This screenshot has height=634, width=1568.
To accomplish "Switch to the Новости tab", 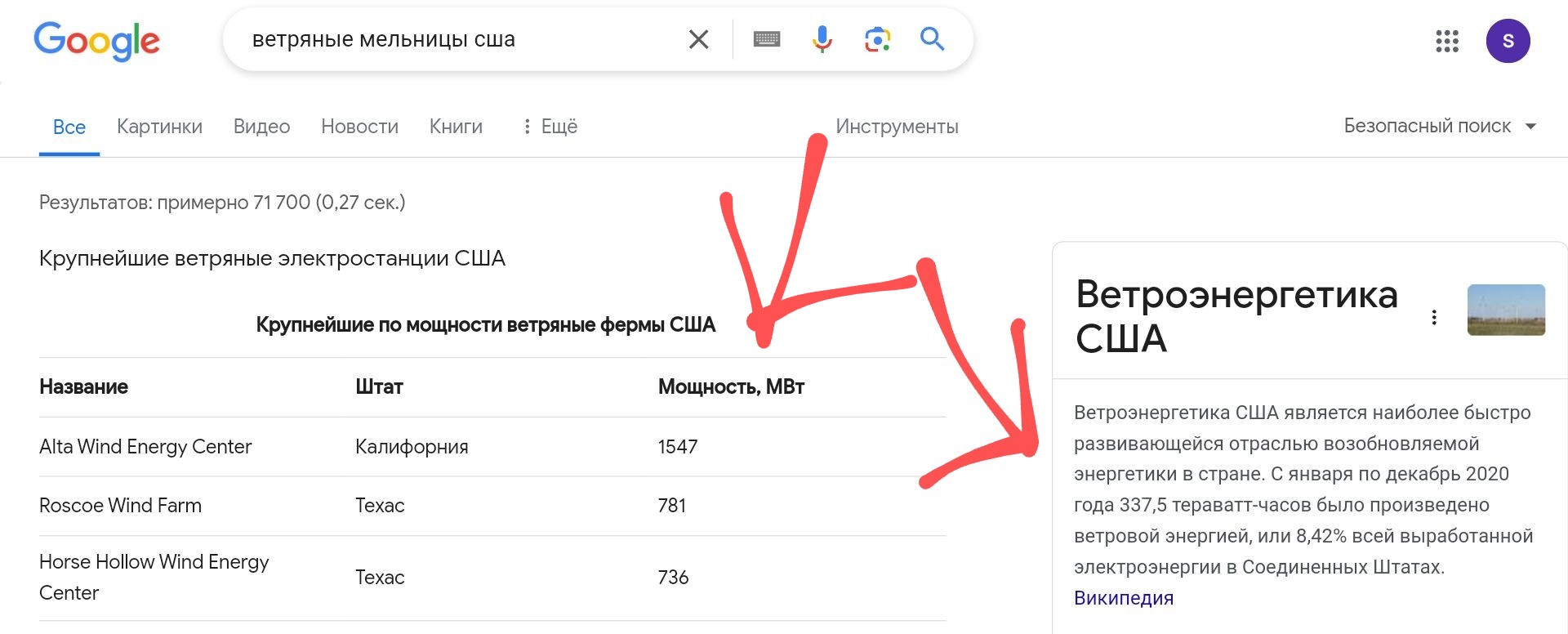I will coord(359,127).
